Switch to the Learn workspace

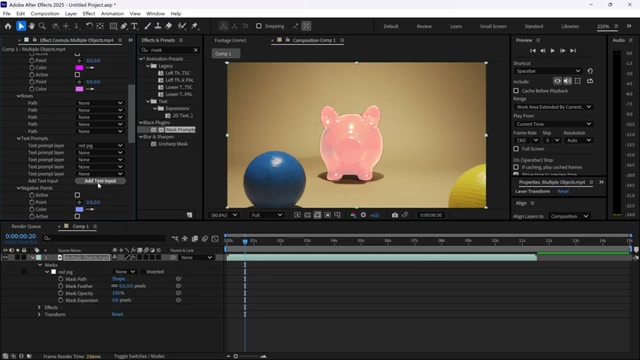pyautogui.click(x=456, y=26)
